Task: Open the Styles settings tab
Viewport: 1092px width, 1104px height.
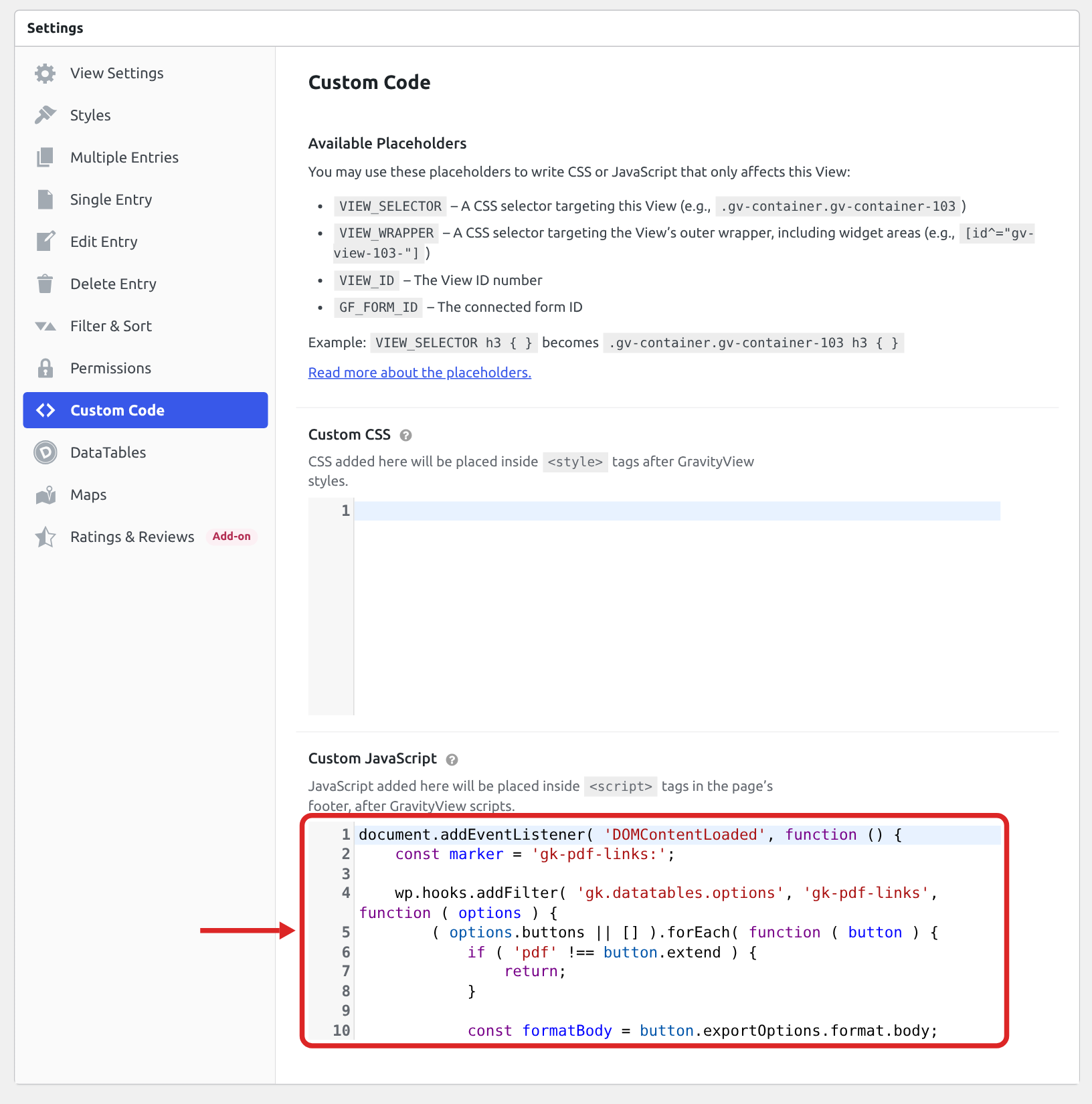Action: click(x=145, y=115)
